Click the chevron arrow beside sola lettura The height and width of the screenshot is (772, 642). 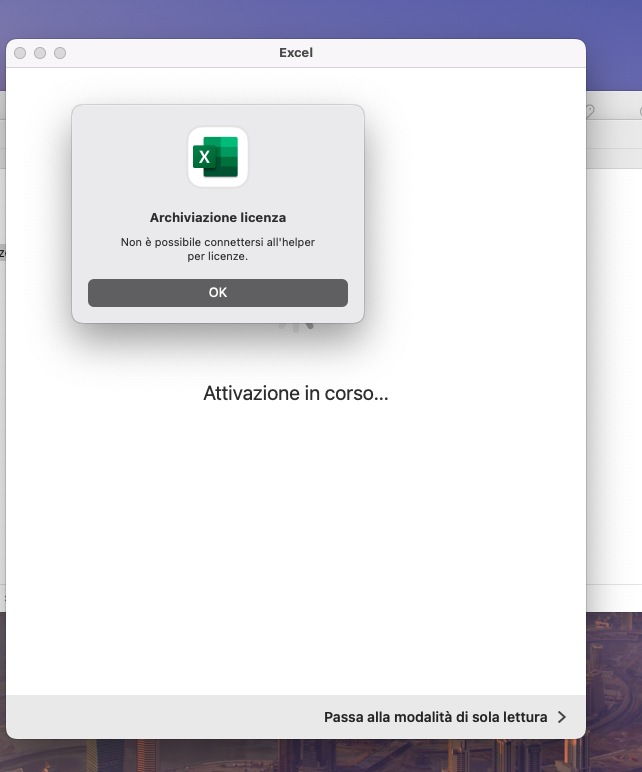562,717
